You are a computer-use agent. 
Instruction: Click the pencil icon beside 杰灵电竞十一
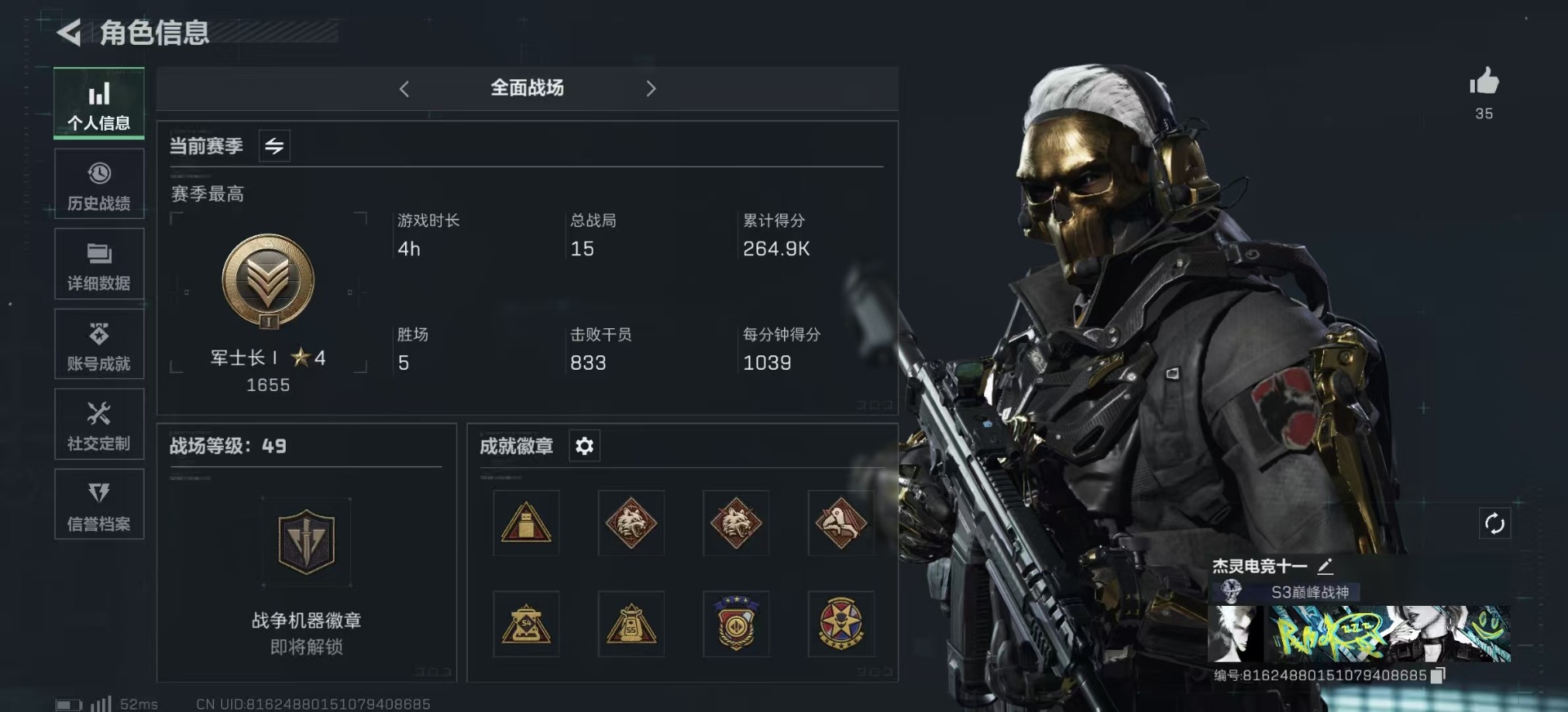(x=1325, y=566)
